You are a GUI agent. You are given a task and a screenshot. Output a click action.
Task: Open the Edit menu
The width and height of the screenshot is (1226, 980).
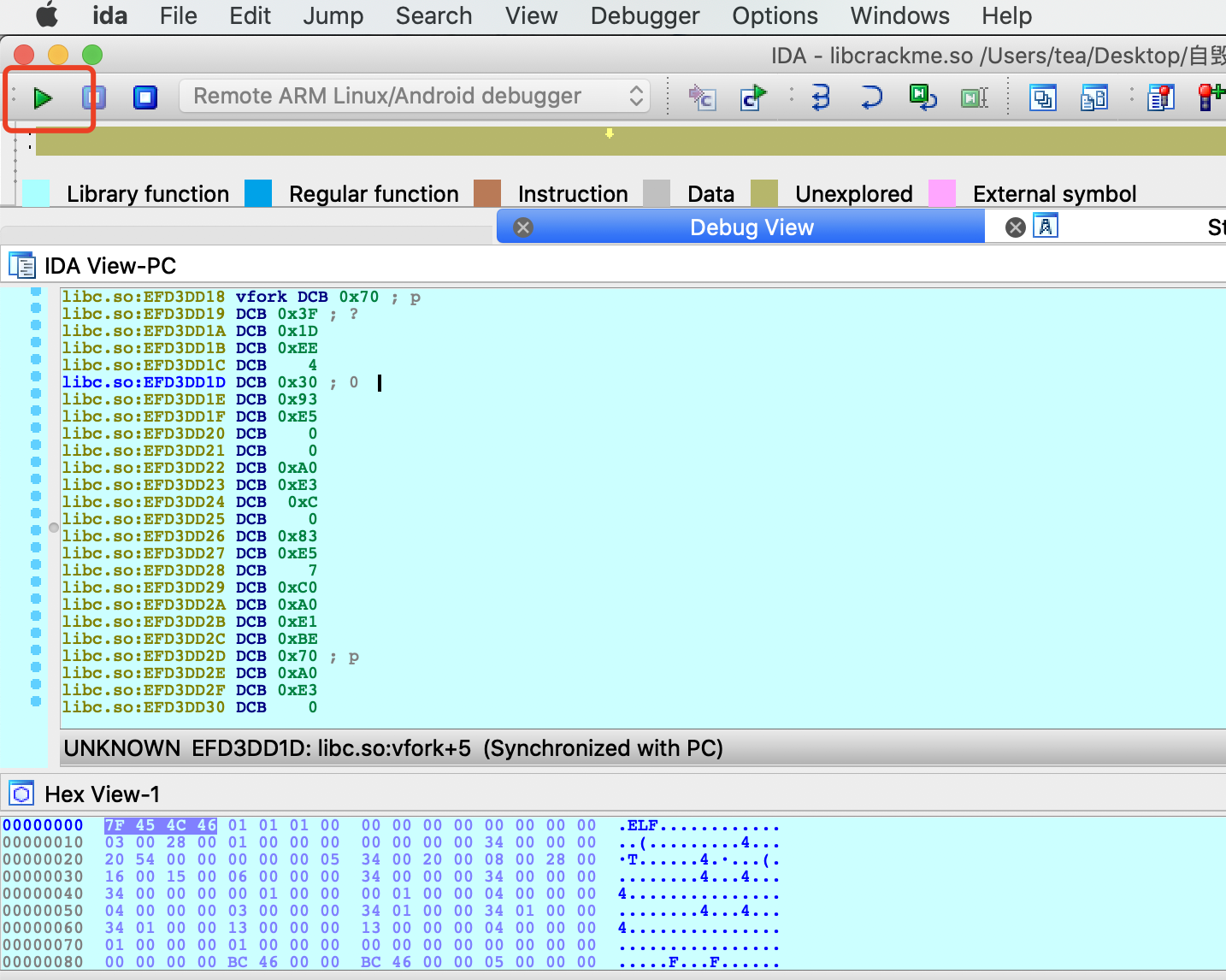pyautogui.click(x=250, y=15)
